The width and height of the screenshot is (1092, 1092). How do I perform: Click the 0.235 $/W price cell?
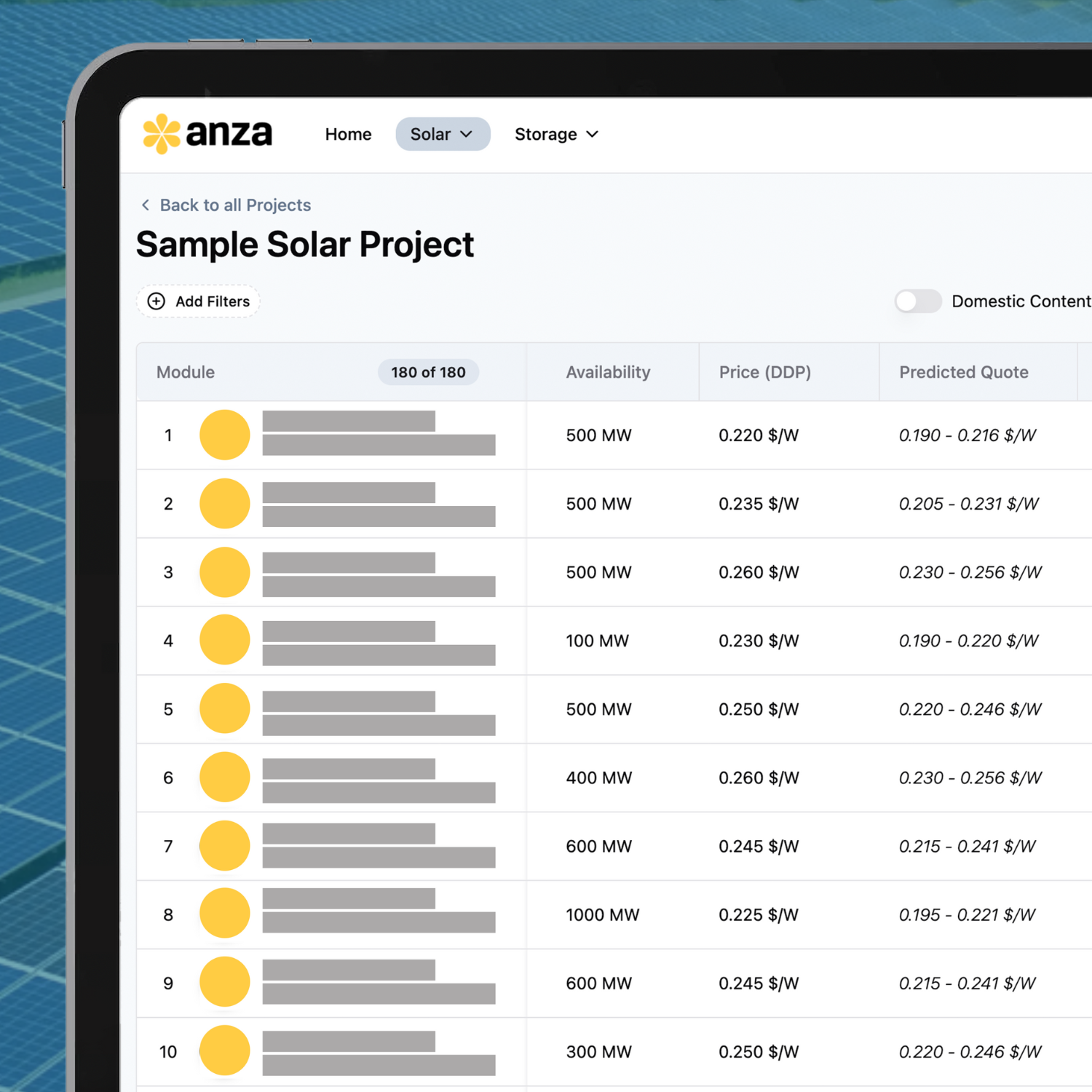click(x=759, y=504)
